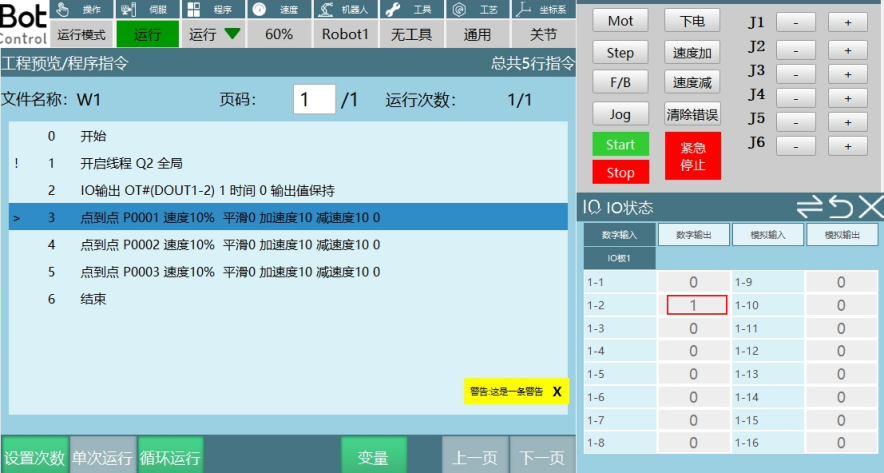The height and width of the screenshot is (473, 884).
Task: Toggle digital output 1-1 value
Action: pos(694,283)
